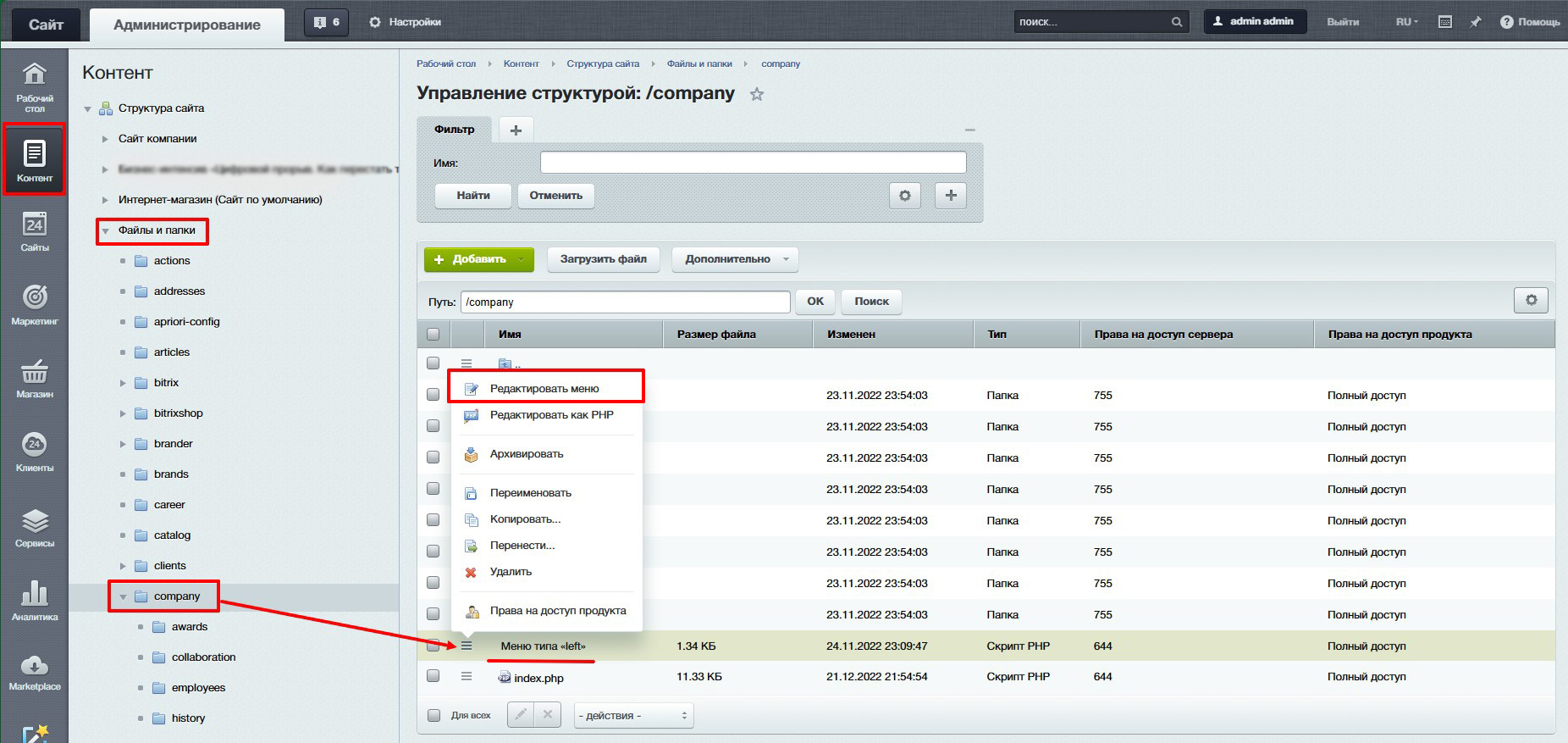
Task: Open the Магазин sidebar icon
Action: coord(34,378)
